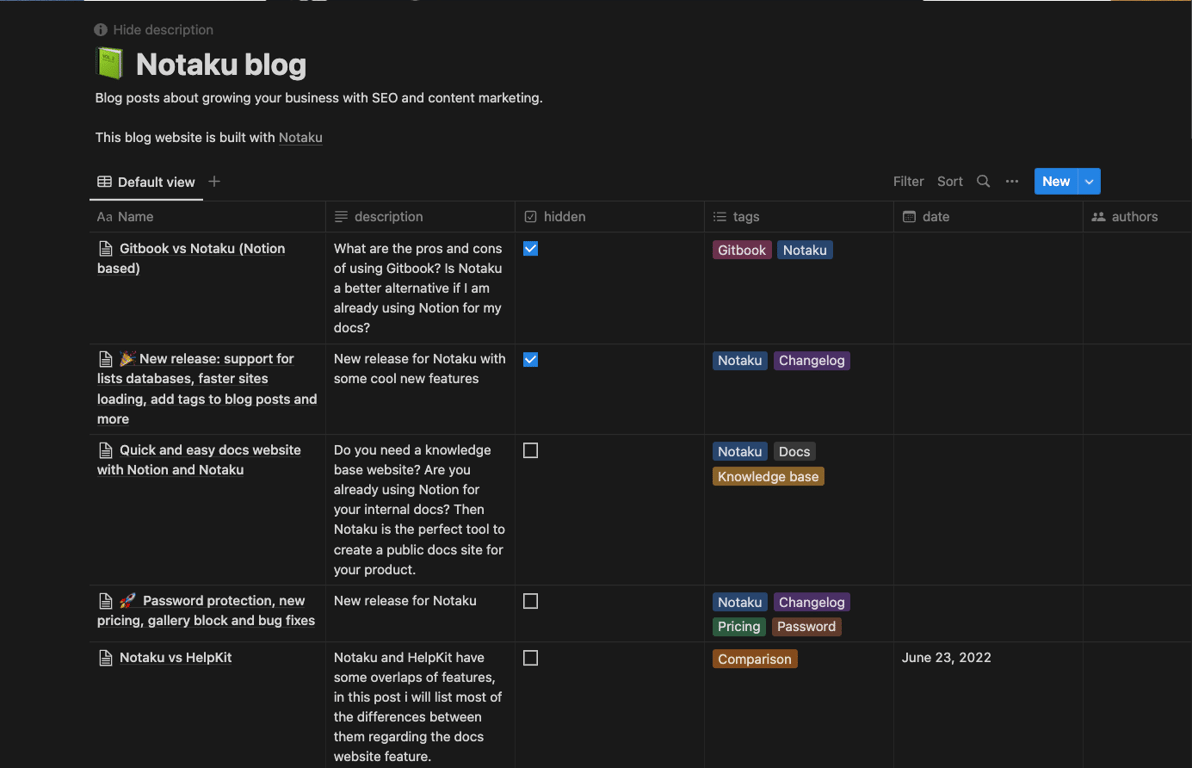Click the green book page icon
The width and height of the screenshot is (1192, 768).
point(110,64)
